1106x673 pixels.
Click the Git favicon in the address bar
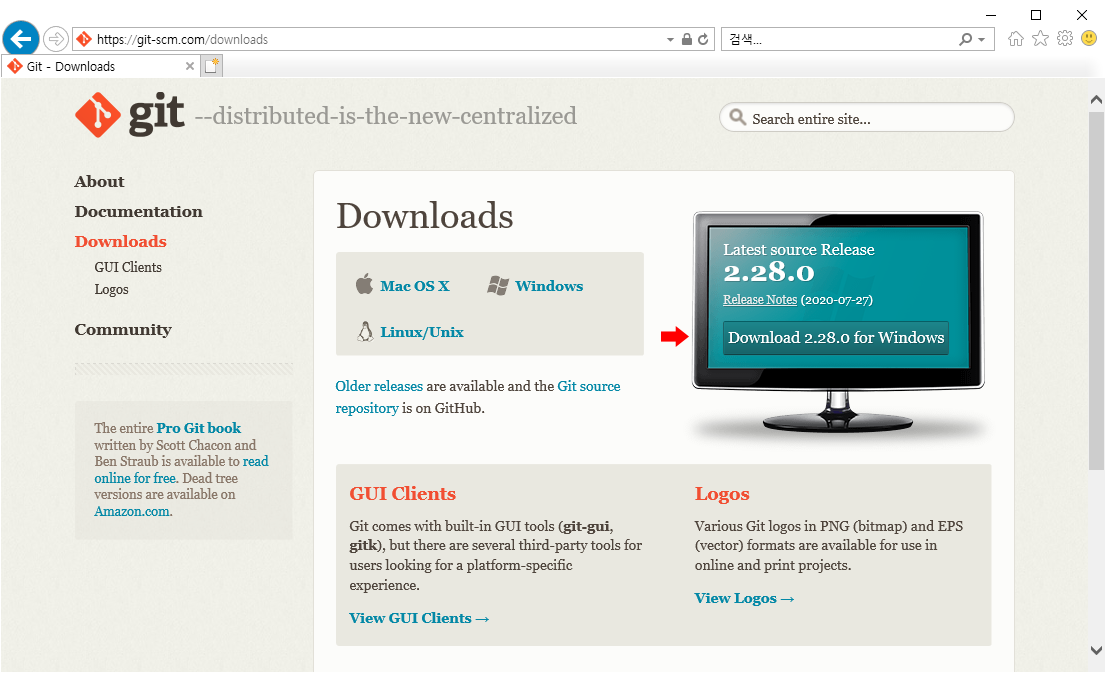pos(84,40)
